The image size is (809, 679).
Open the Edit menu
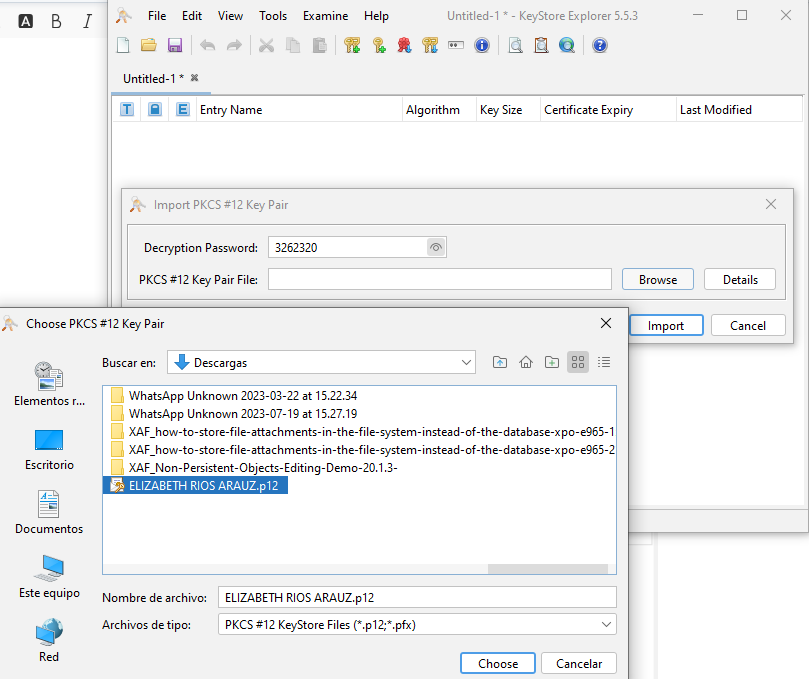(x=192, y=16)
